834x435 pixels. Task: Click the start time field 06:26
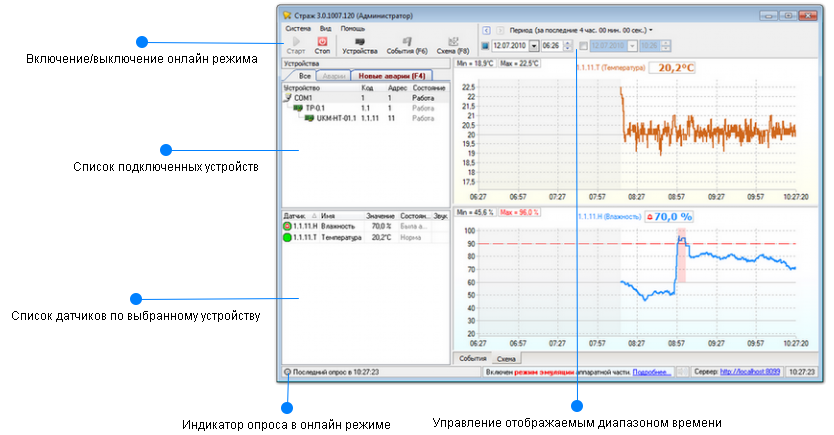pos(552,46)
